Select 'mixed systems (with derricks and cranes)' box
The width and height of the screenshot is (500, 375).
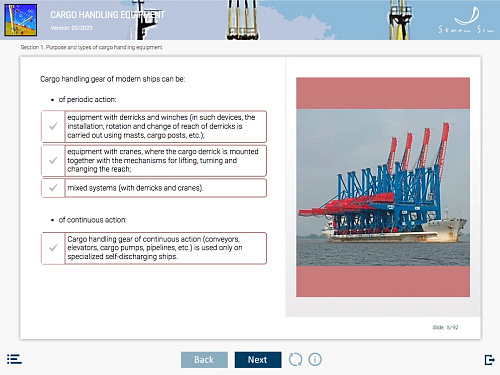point(166,188)
